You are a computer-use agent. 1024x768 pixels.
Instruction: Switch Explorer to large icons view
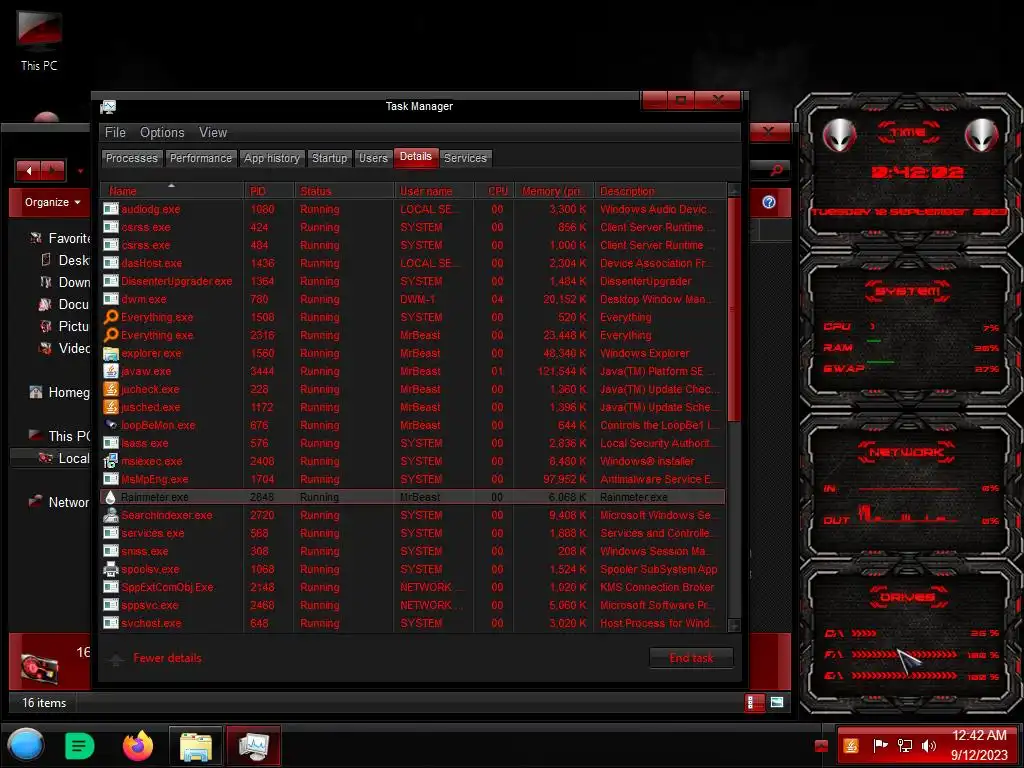pyautogui.click(x=777, y=703)
